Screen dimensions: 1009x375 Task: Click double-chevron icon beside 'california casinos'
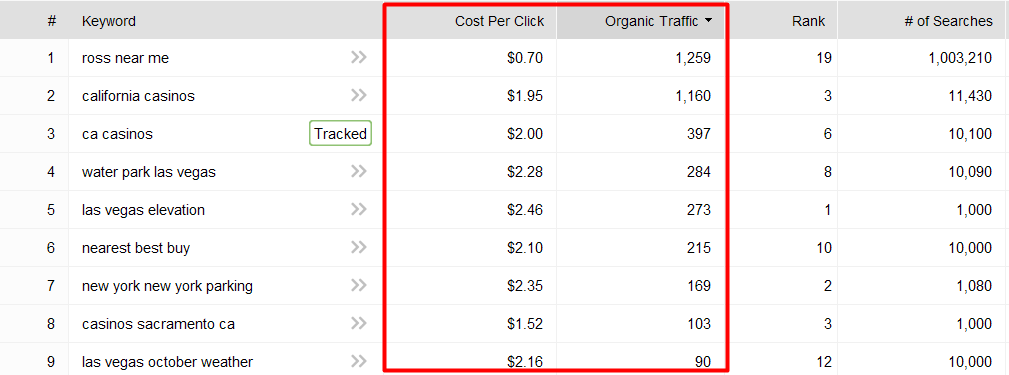pyautogui.click(x=358, y=95)
